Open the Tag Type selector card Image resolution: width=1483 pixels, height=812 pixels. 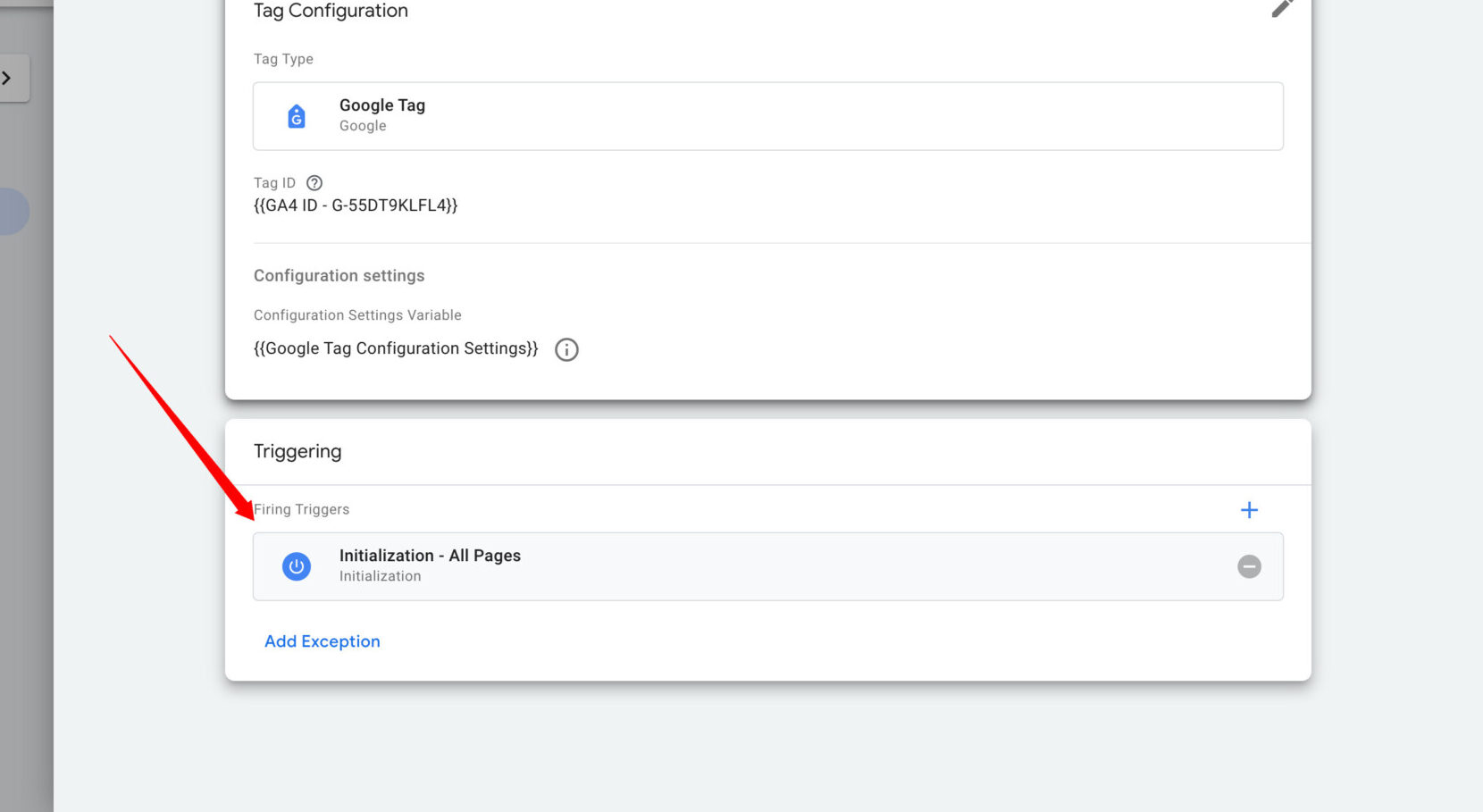(x=767, y=116)
